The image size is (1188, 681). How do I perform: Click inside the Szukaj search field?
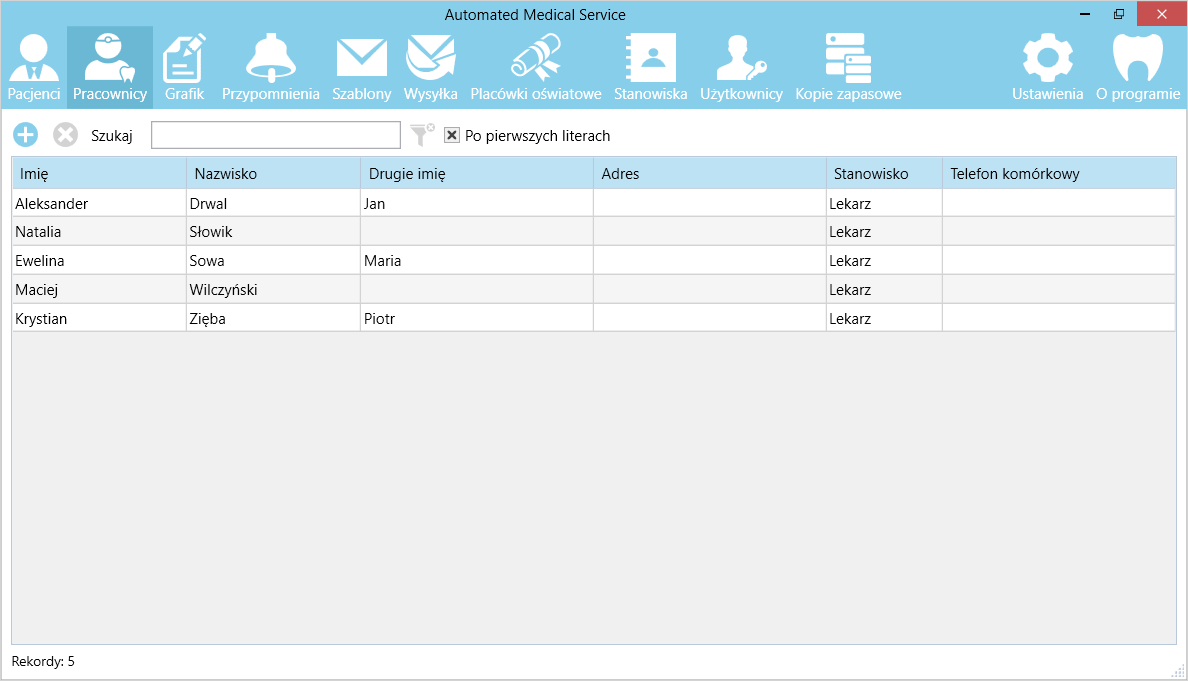(x=275, y=135)
